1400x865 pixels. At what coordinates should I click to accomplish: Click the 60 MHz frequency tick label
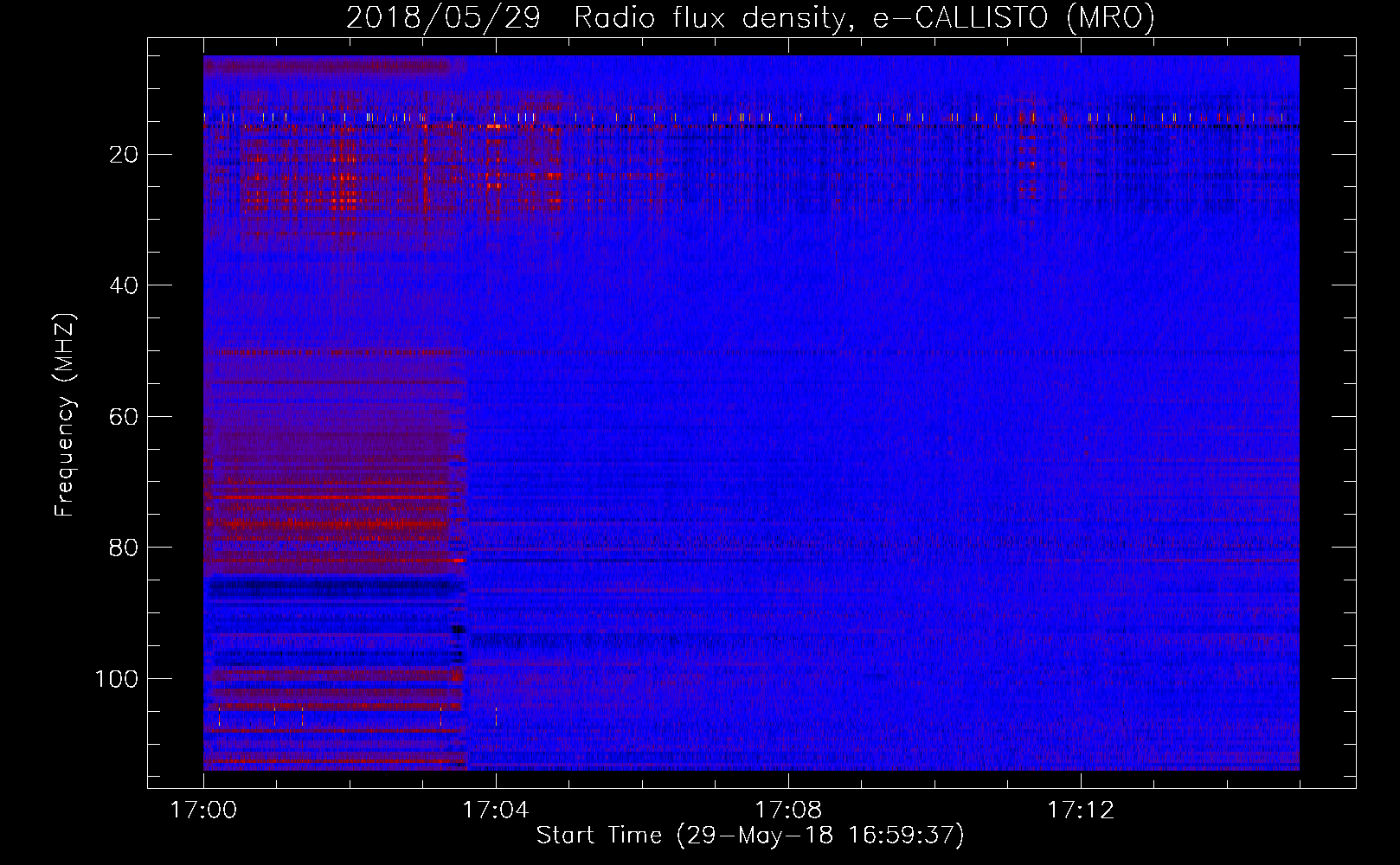pyautogui.click(x=124, y=417)
